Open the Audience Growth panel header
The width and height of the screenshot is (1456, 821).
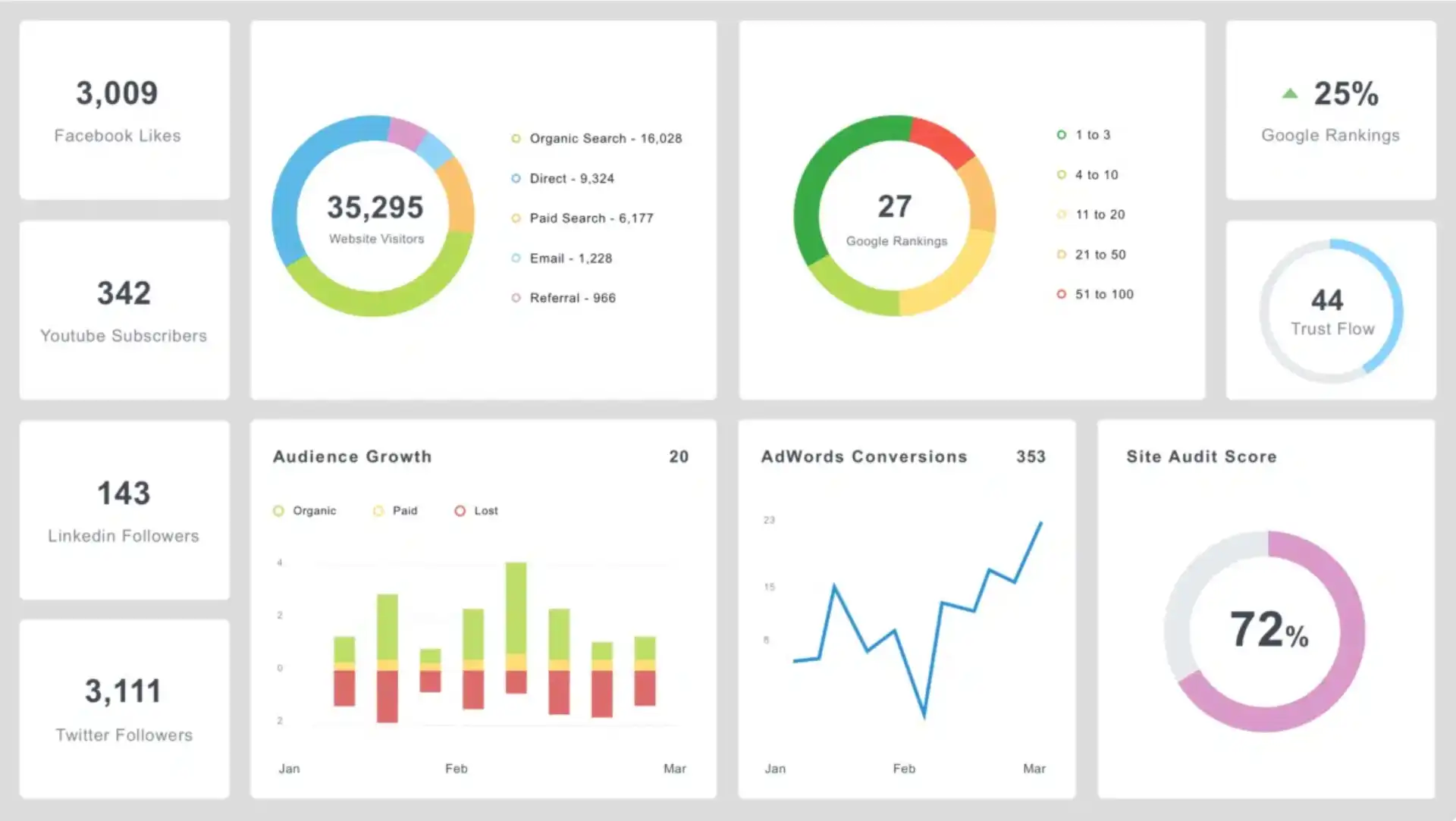(352, 456)
